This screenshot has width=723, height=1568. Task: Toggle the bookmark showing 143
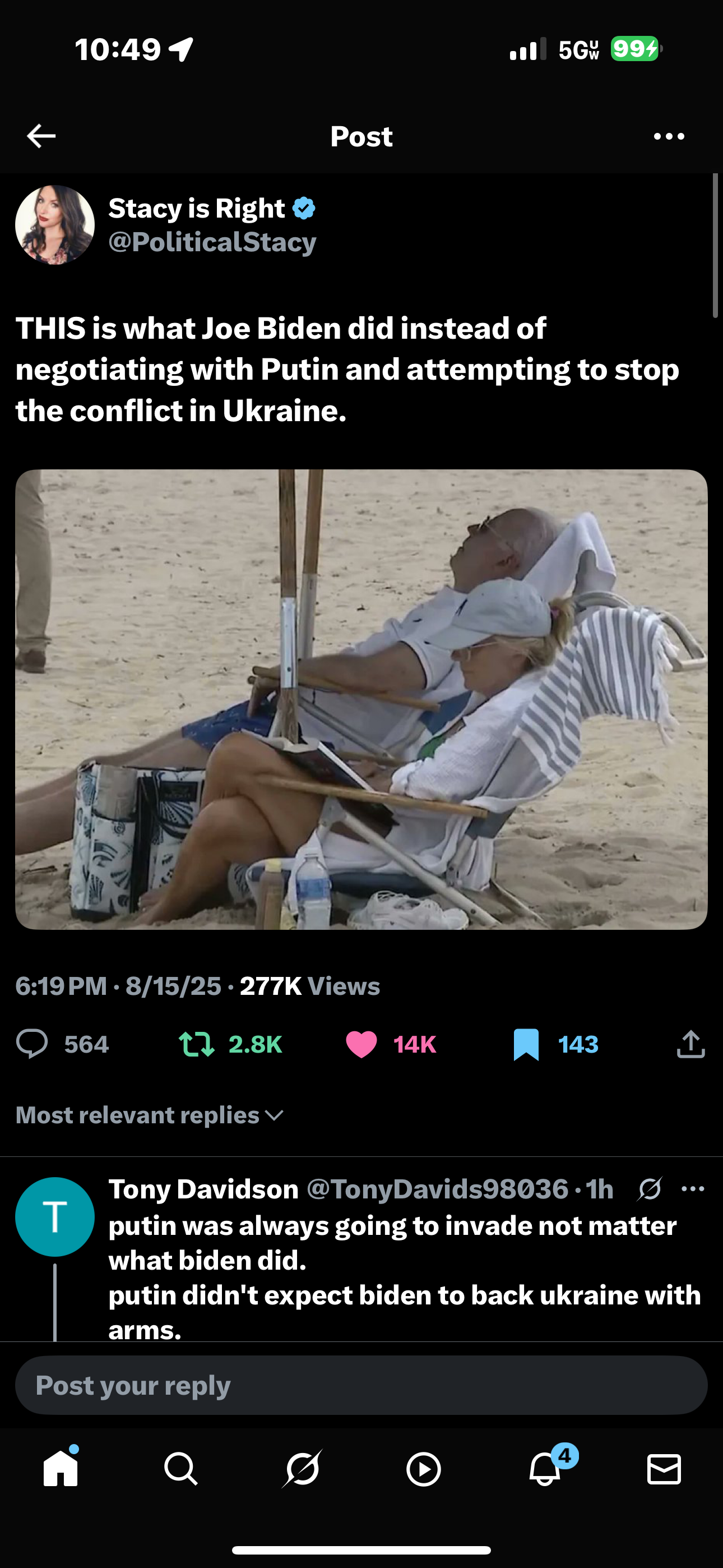point(555,1044)
